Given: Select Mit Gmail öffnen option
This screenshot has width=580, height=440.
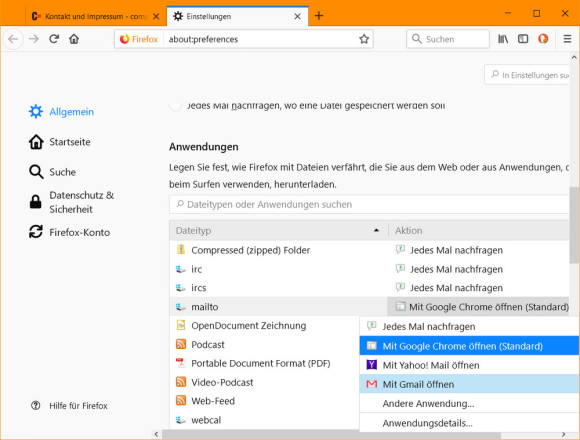Looking at the screenshot, I should coord(469,384).
